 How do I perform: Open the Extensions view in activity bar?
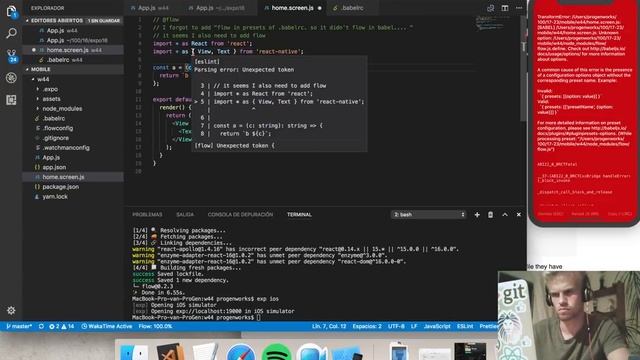click(11, 100)
